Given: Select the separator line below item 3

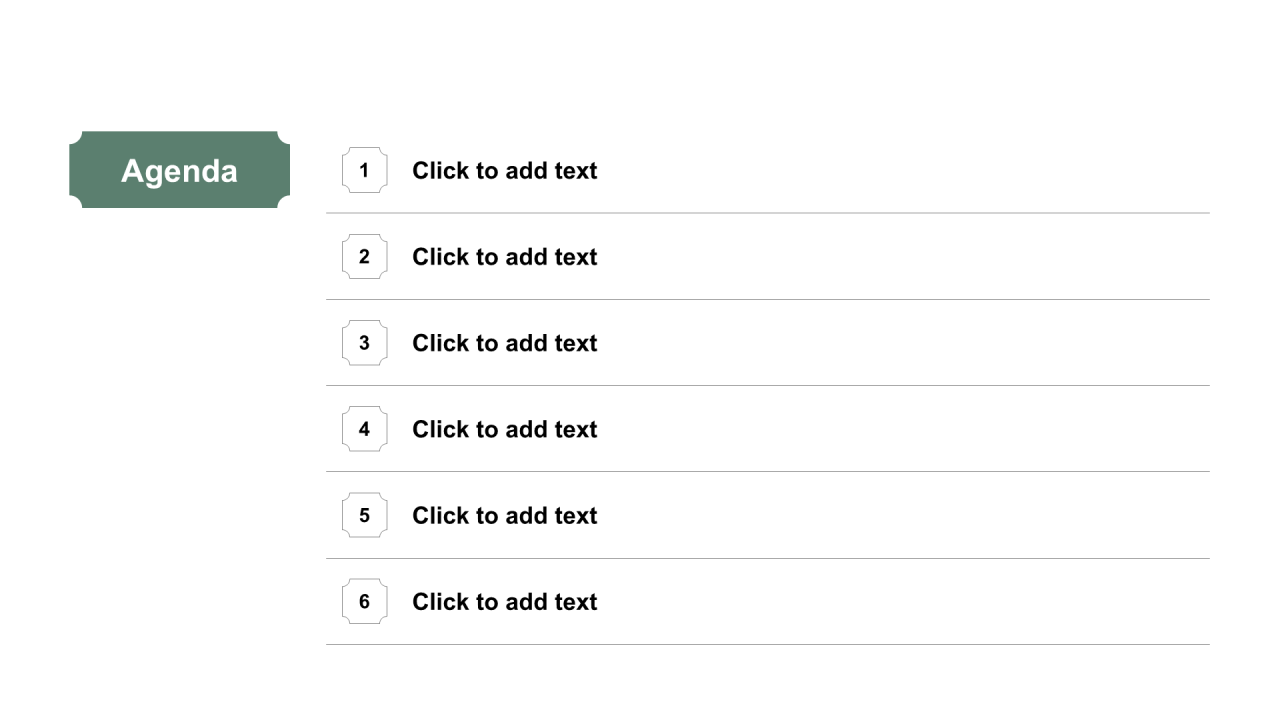Looking at the screenshot, I should click(767, 385).
